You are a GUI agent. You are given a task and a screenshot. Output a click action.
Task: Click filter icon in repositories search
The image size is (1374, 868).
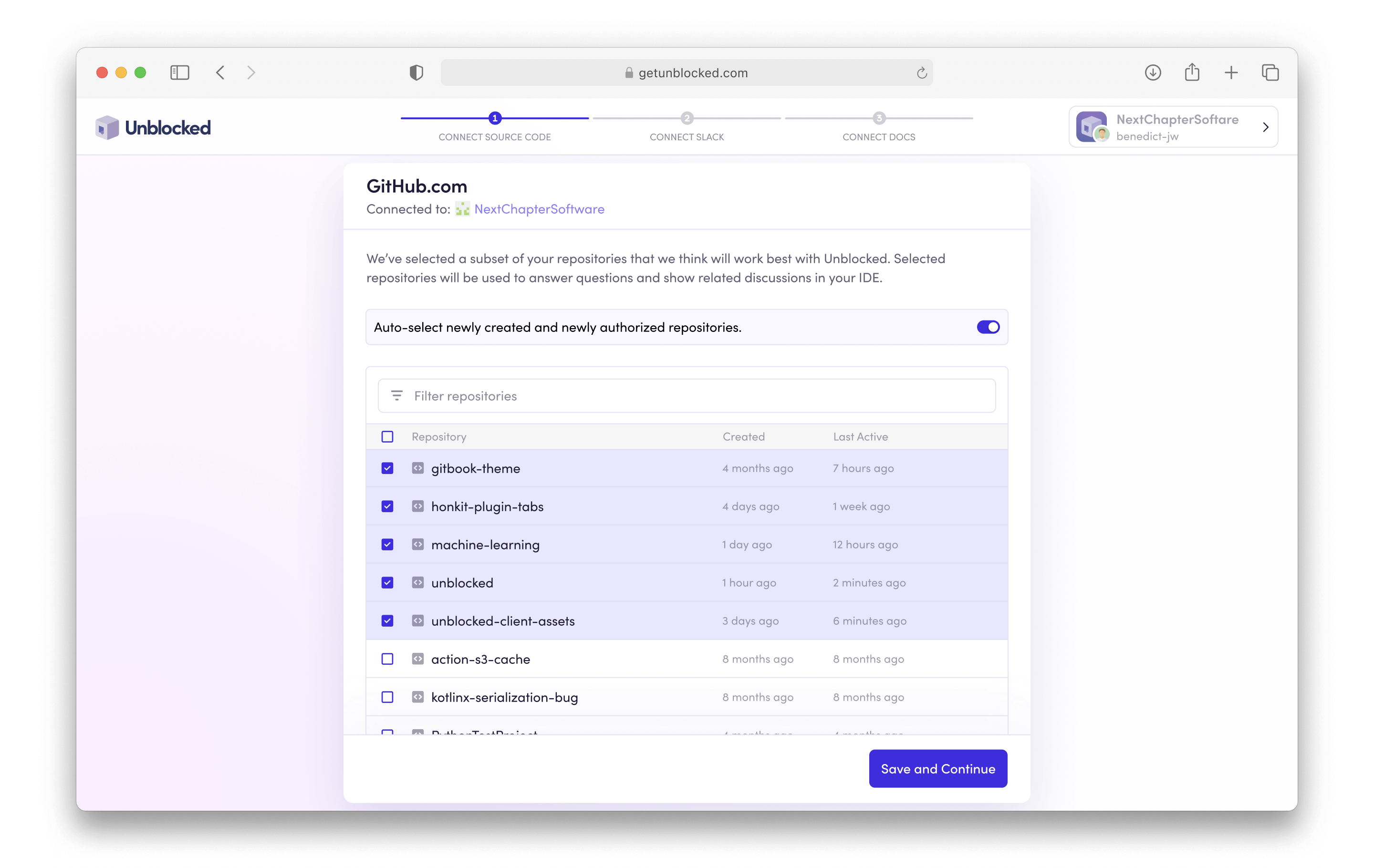coord(396,395)
